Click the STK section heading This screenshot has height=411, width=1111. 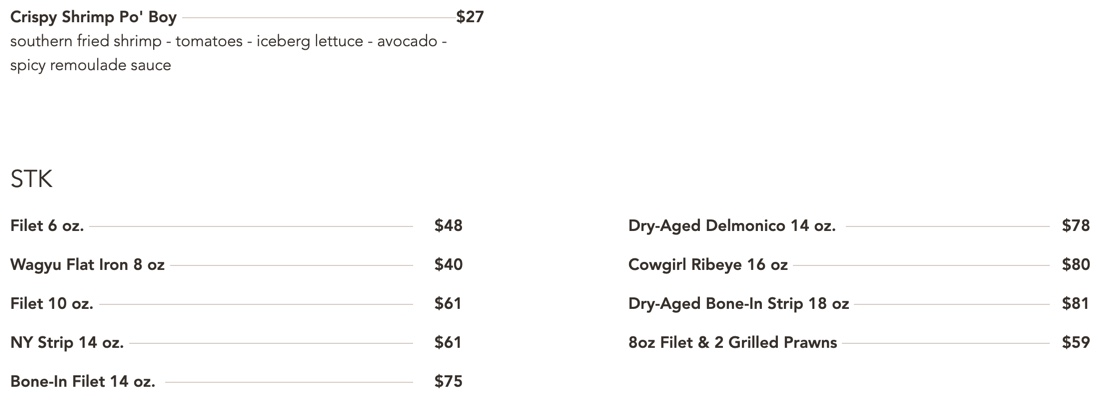[x=31, y=180]
